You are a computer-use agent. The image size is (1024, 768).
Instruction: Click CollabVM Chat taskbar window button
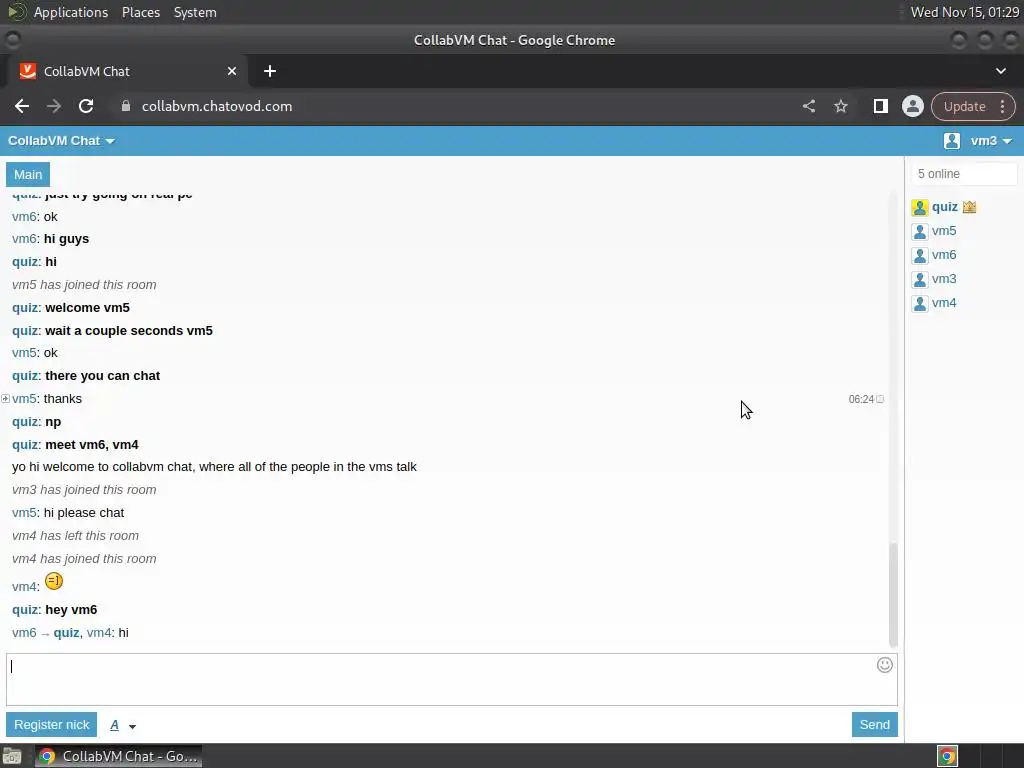click(118, 756)
